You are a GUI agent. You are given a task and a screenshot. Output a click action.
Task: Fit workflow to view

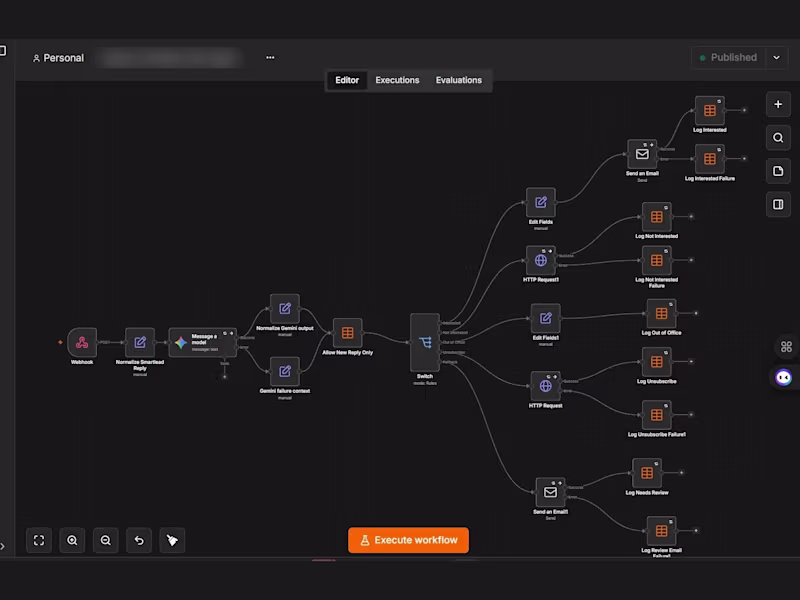pos(39,540)
